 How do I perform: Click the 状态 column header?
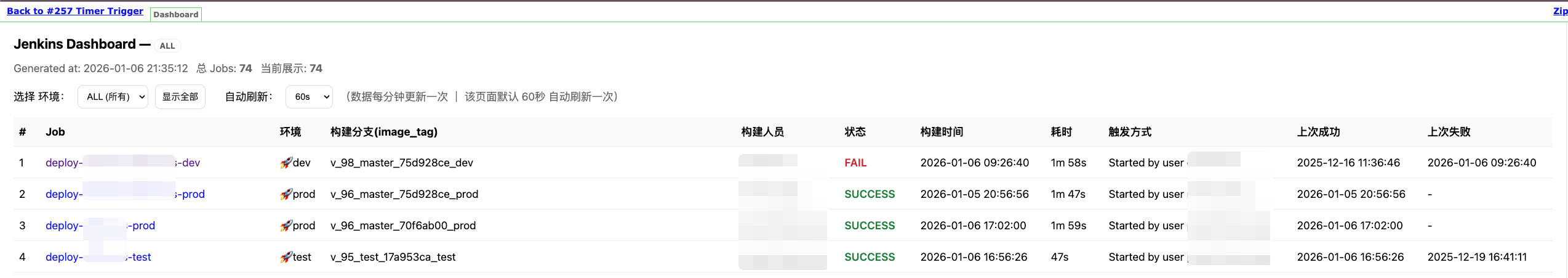tap(855, 132)
